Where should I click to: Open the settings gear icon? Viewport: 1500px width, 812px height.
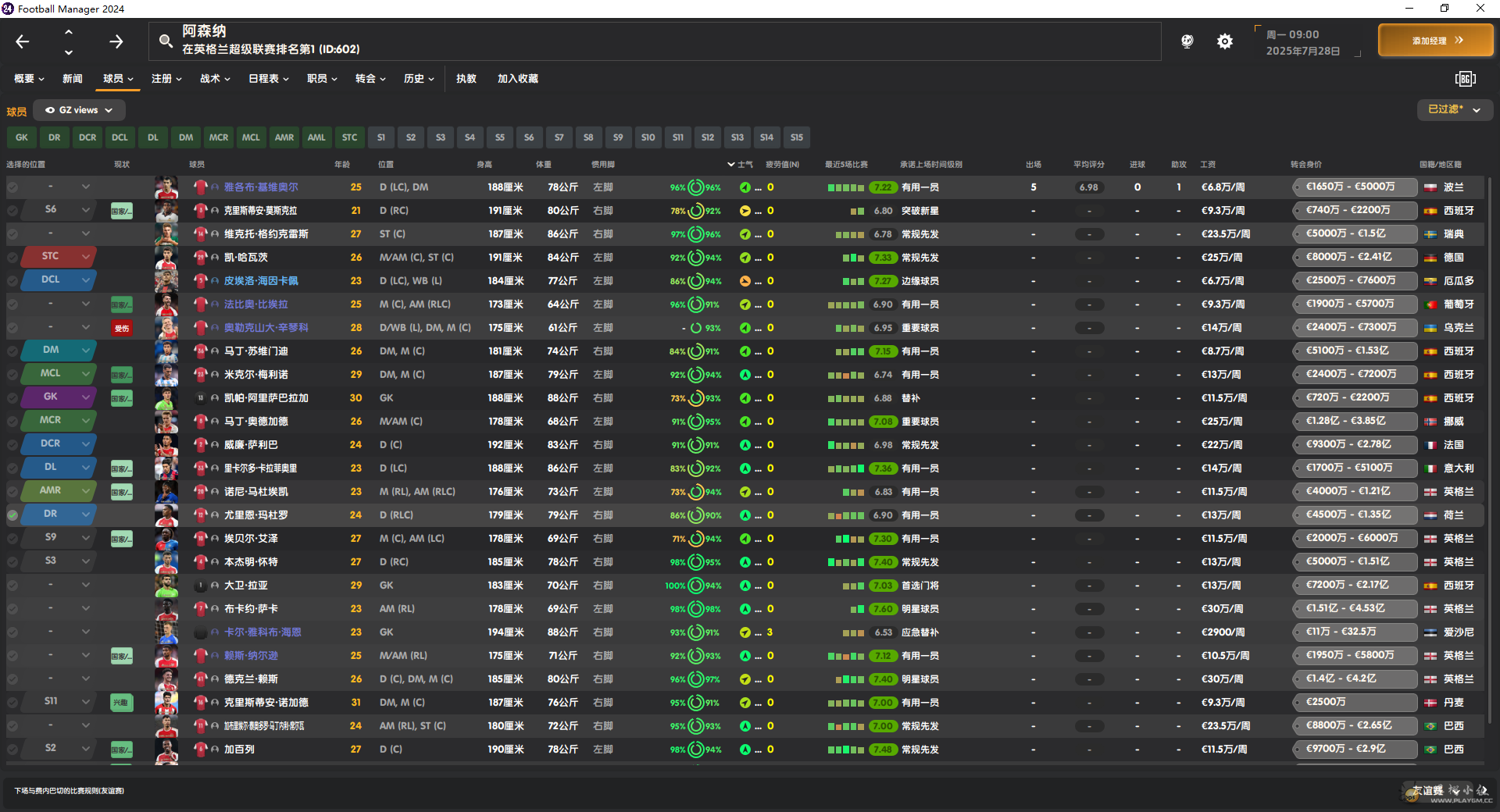(x=1225, y=41)
